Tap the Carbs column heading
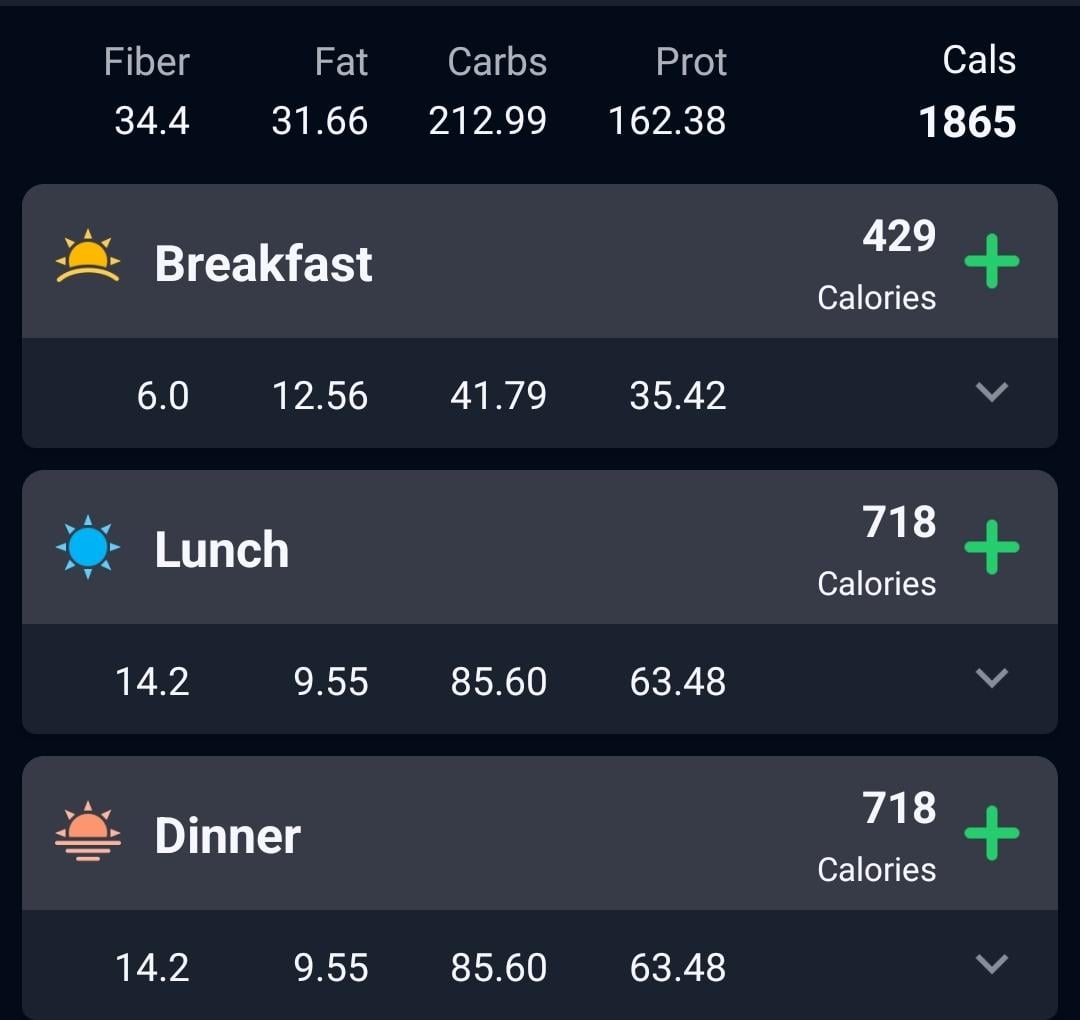1080x1020 pixels. pyautogui.click(x=497, y=62)
